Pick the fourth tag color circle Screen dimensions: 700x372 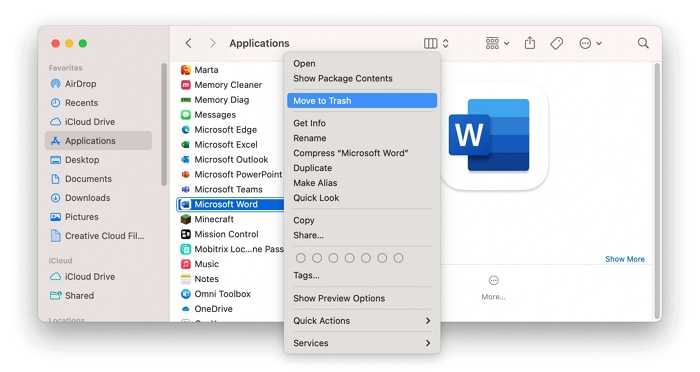click(x=350, y=258)
